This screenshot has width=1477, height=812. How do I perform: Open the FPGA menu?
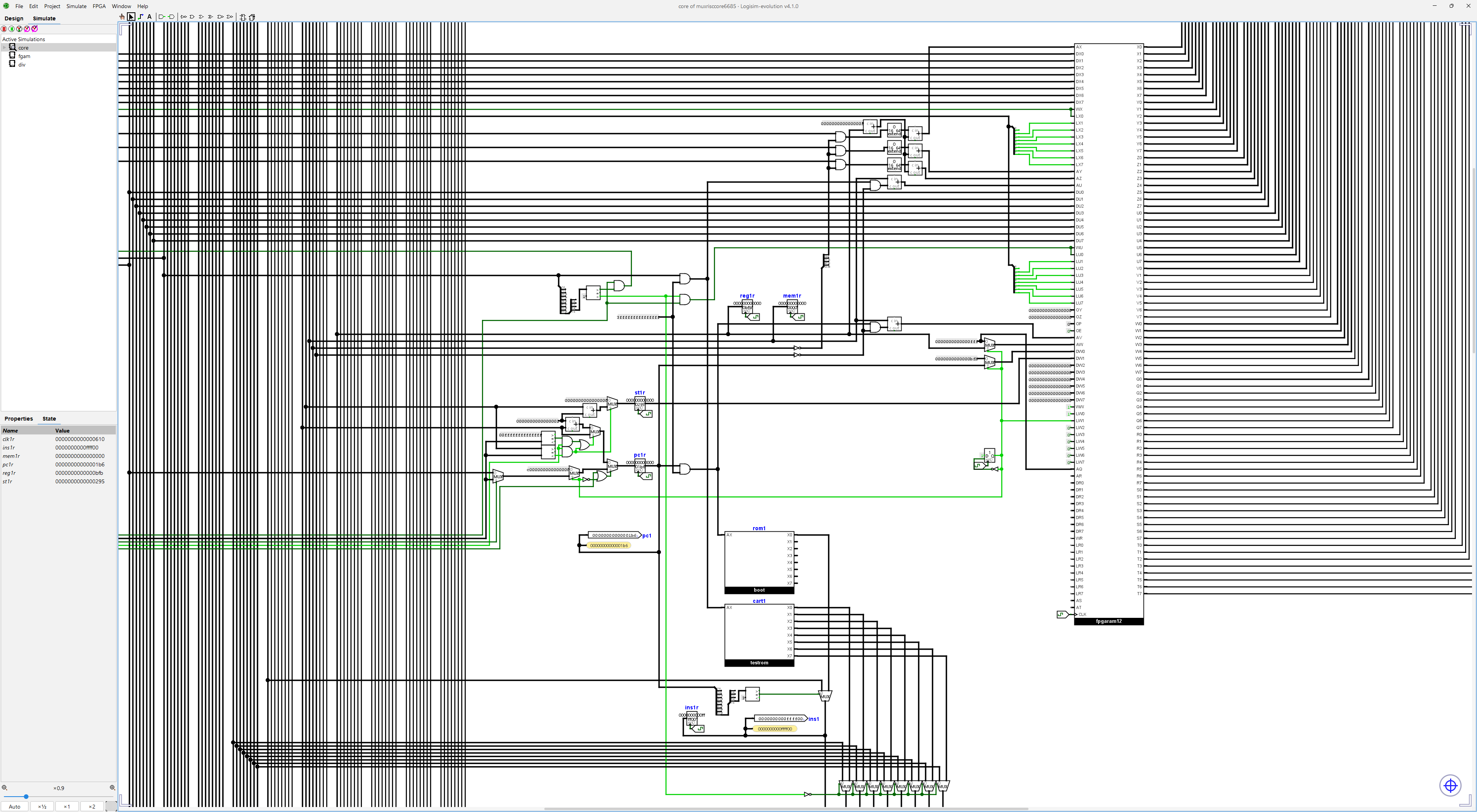click(99, 6)
